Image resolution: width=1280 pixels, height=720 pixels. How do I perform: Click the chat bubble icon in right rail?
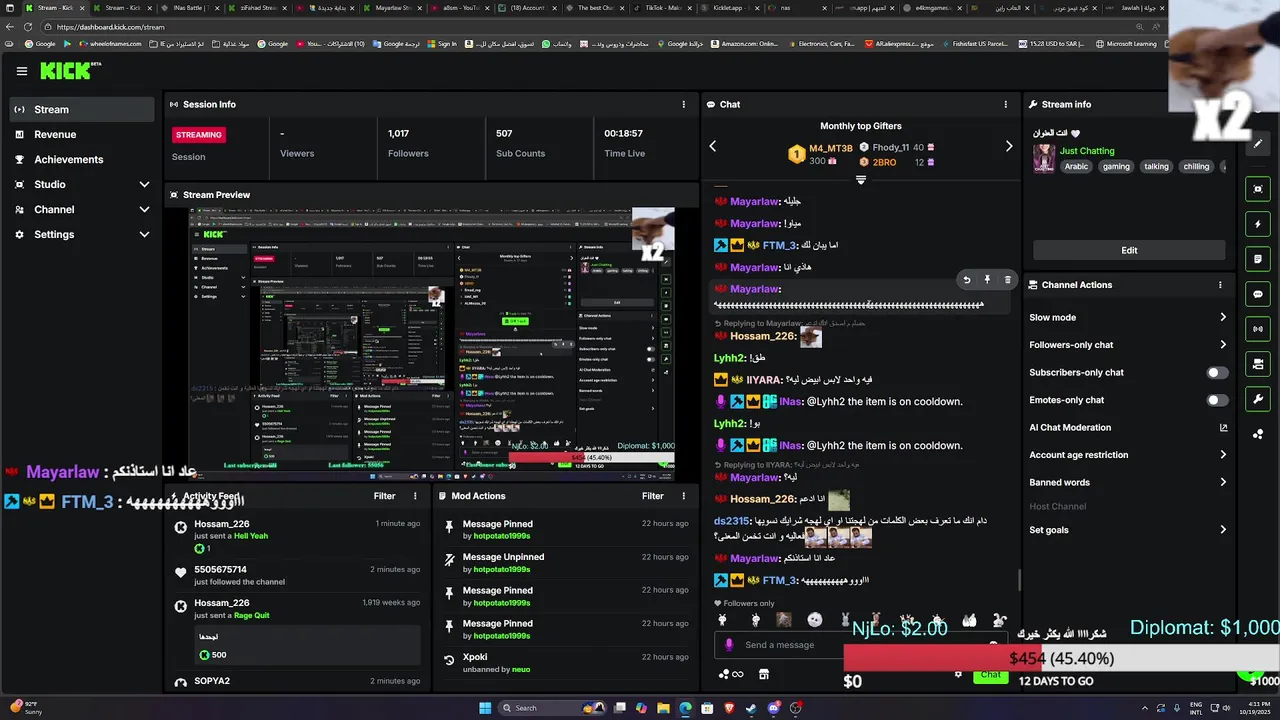pos(1258,294)
